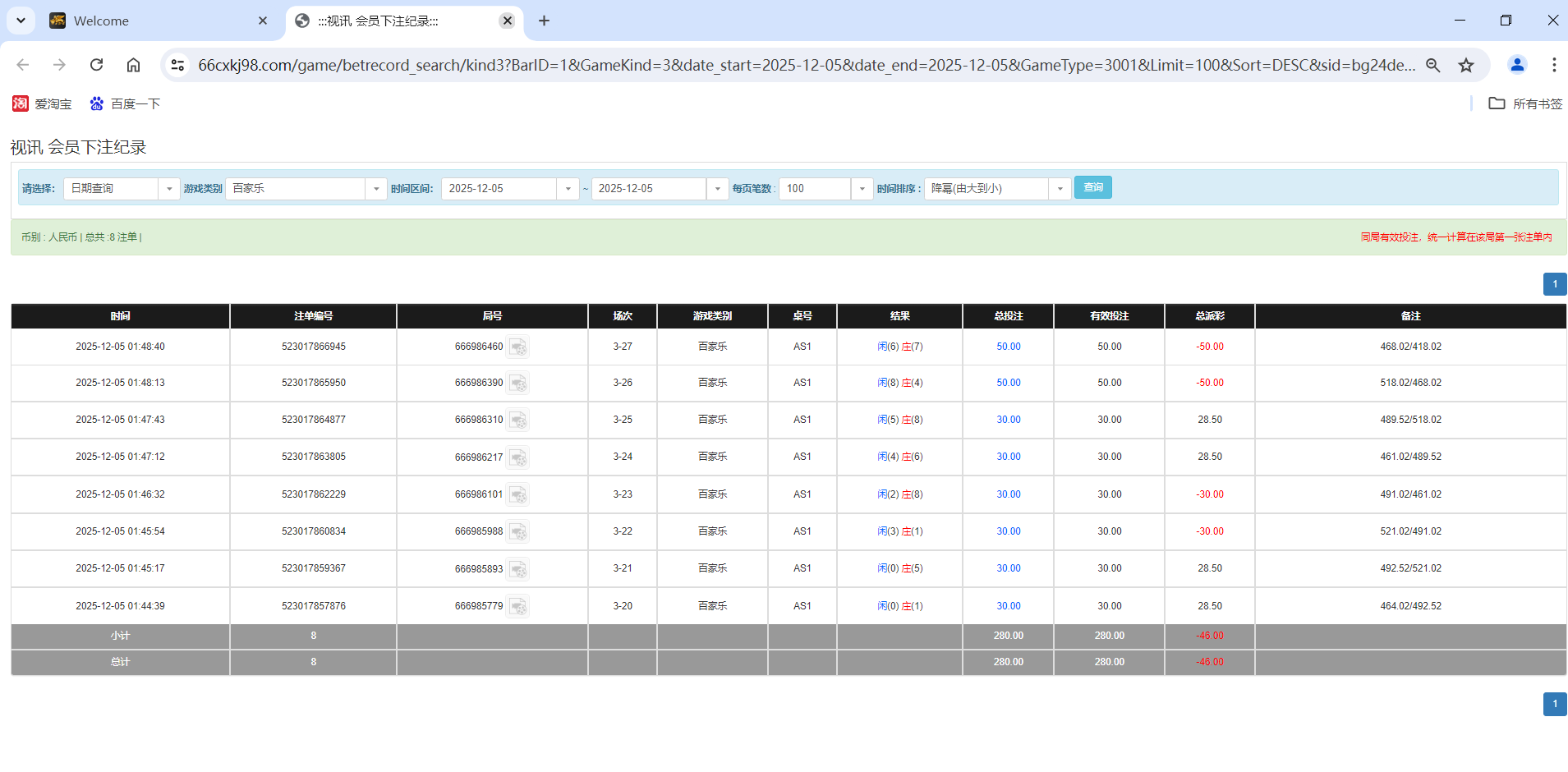Click the blue 50.00 bet amount link
This screenshot has height=772, width=1568.
[x=1008, y=347]
